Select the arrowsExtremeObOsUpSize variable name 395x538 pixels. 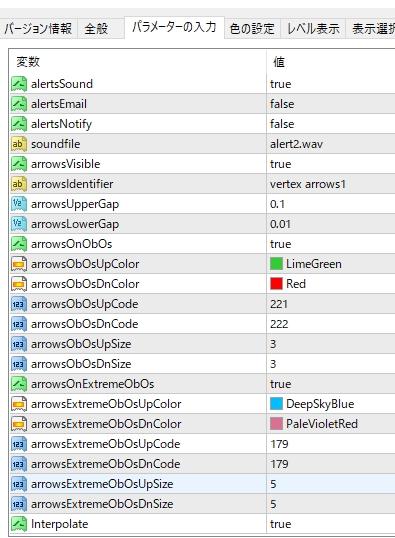coord(102,484)
